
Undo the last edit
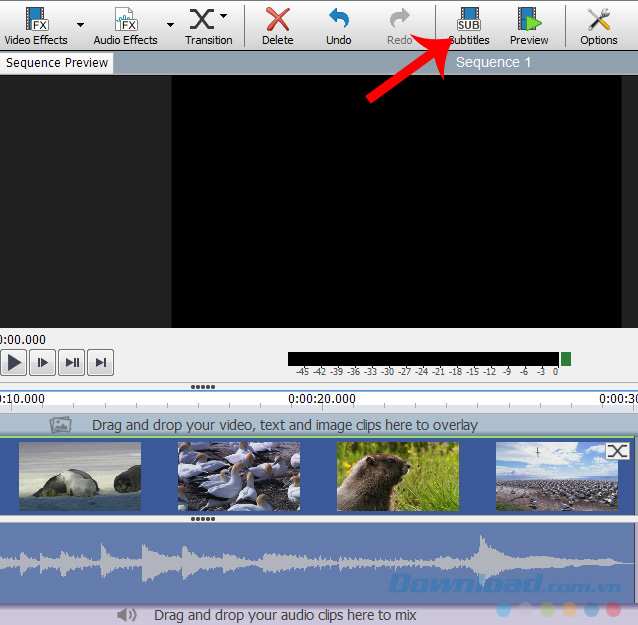click(339, 25)
